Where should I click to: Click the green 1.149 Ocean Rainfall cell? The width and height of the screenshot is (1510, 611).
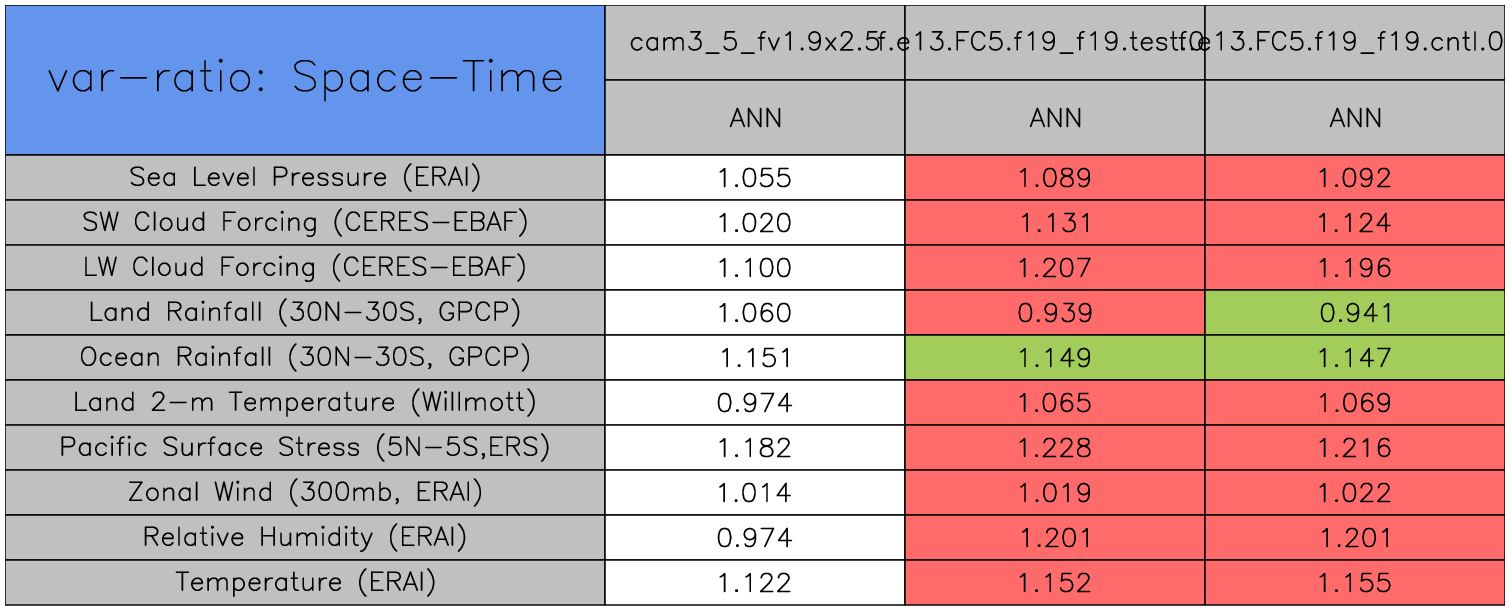(1055, 358)
